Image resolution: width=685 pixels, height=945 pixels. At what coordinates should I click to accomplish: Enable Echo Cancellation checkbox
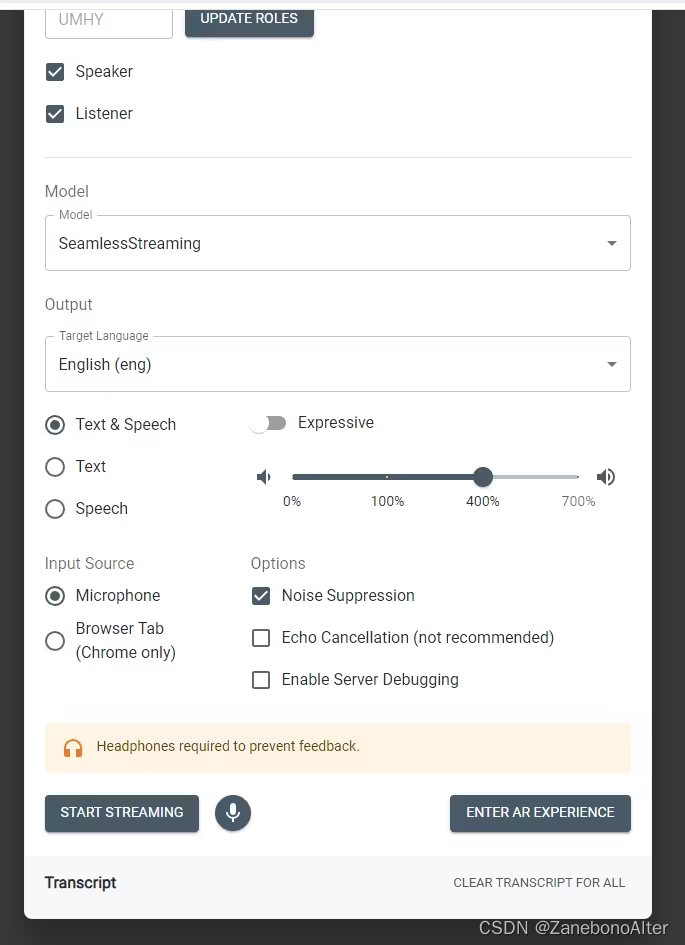point(261,638)
